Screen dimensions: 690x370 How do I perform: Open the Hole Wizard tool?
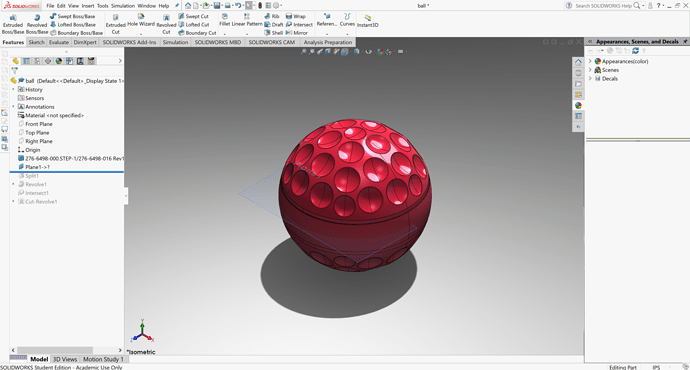141,21
